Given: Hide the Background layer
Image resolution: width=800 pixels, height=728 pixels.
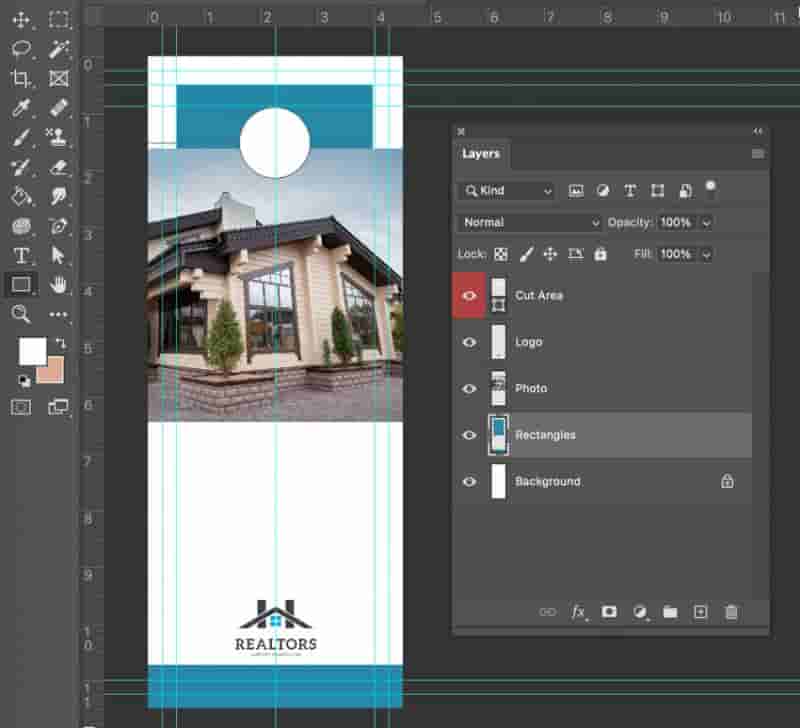Looking at the screenshot, I should (469, 482).
